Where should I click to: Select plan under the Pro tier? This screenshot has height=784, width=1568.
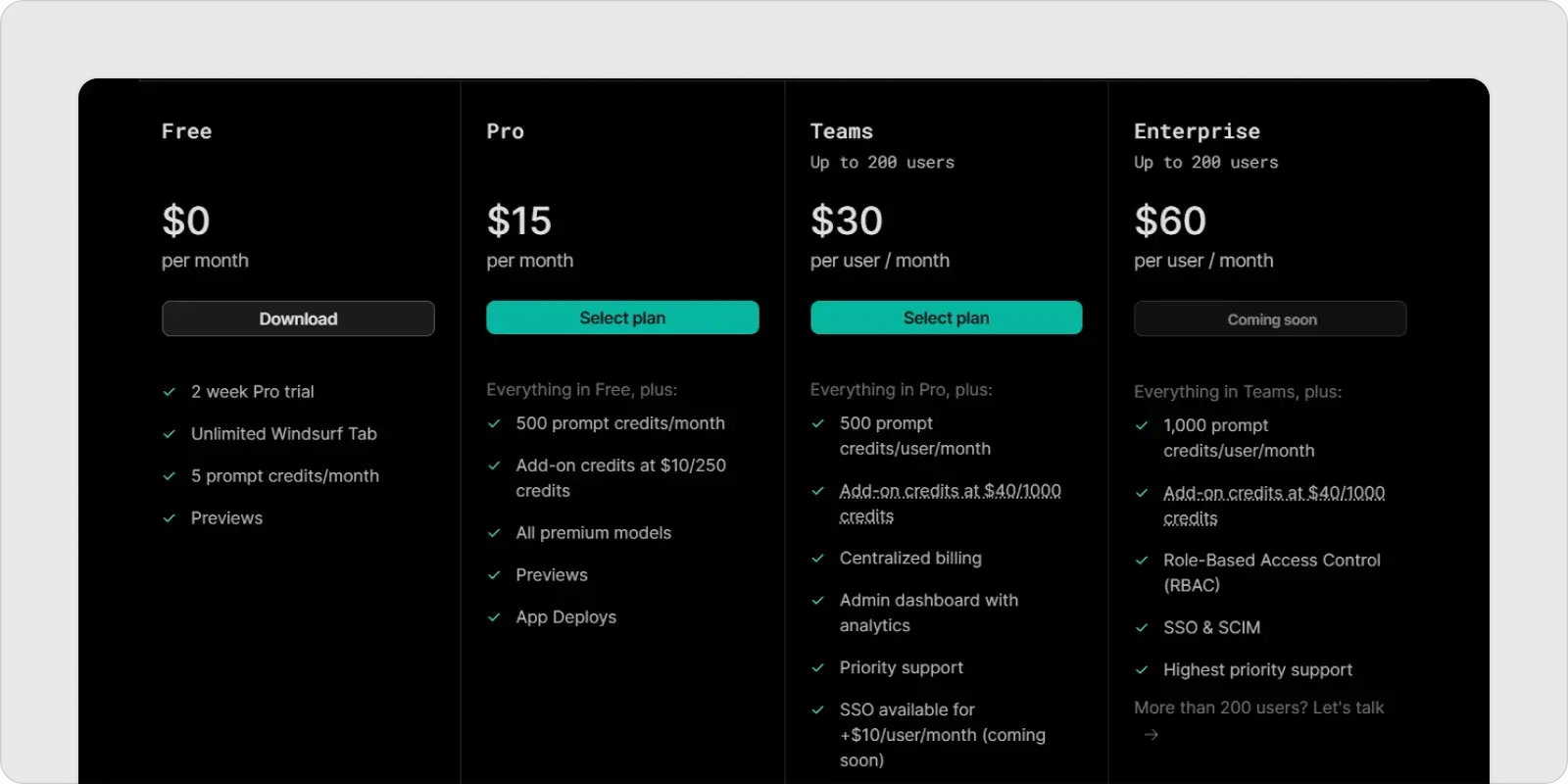click(622, 318)
